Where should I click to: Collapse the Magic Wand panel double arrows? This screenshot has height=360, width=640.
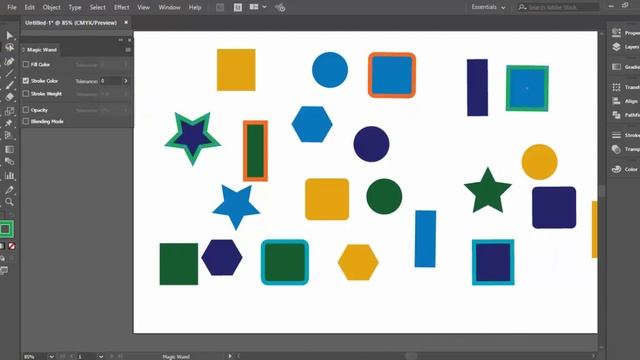120,40
